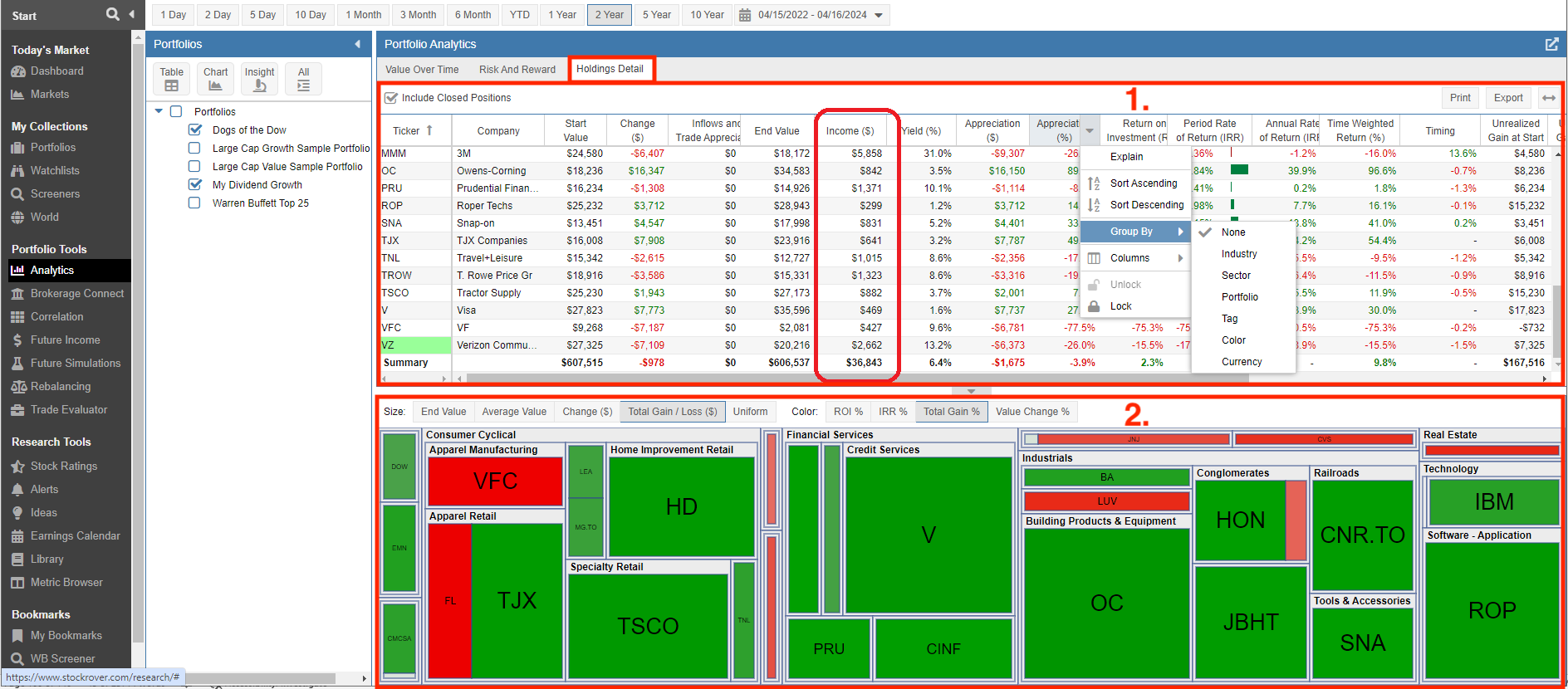
Task: Click the green HD tile in treemap
Action: 682,506
